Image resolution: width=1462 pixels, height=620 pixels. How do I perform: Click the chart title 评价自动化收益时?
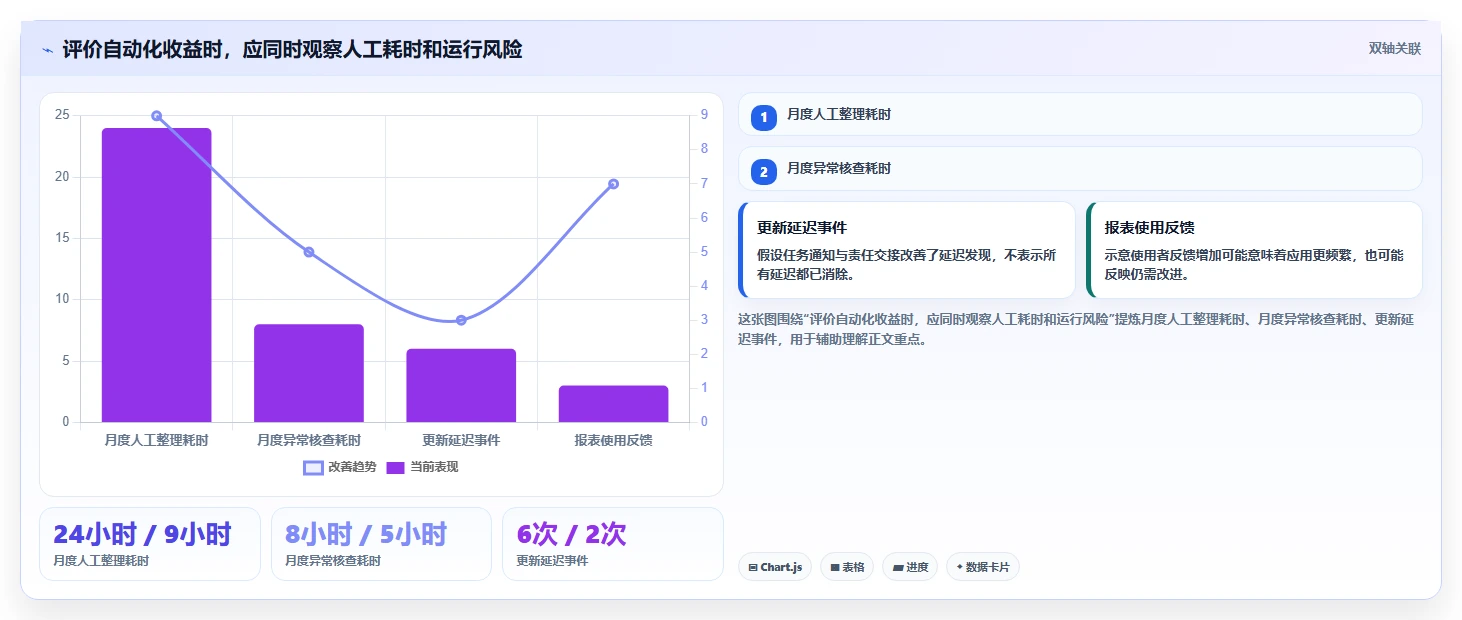(292, 49)
